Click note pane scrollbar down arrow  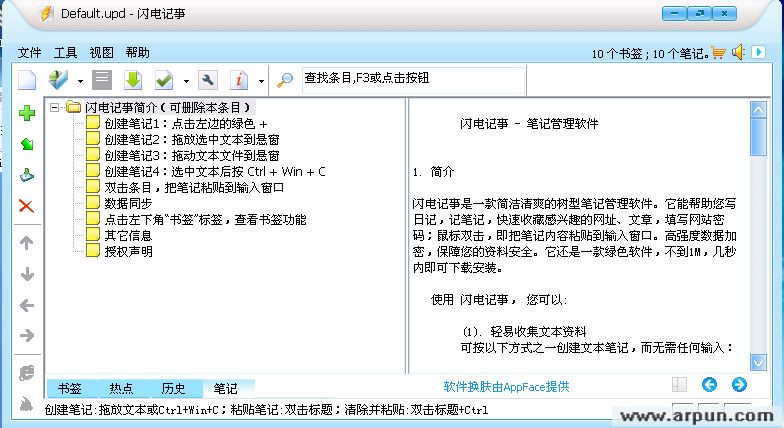tap(758, 362)
